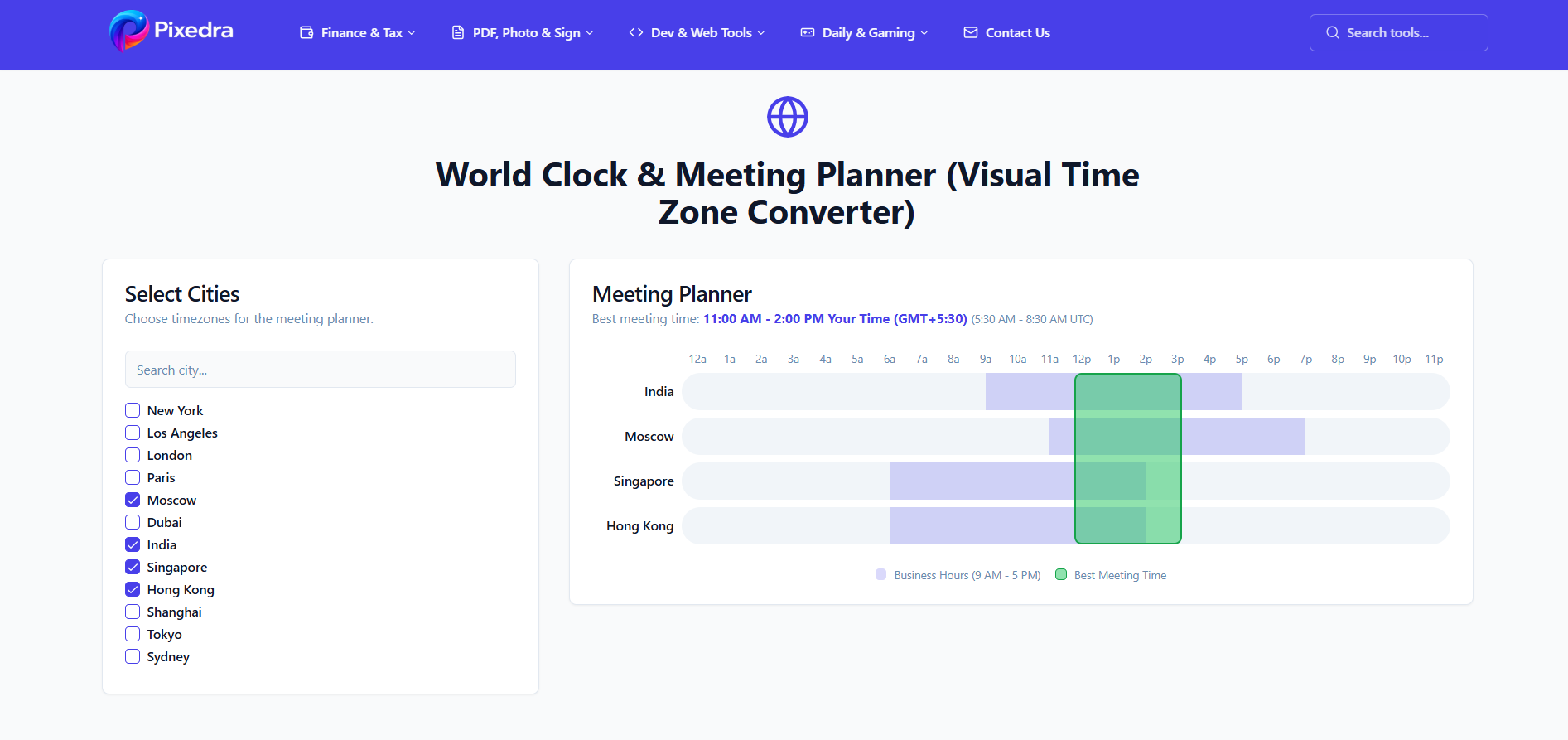Click the wallet icon beside Finance & Tax
Screen dimensions: 1568x740
click(x=306, y=33)
